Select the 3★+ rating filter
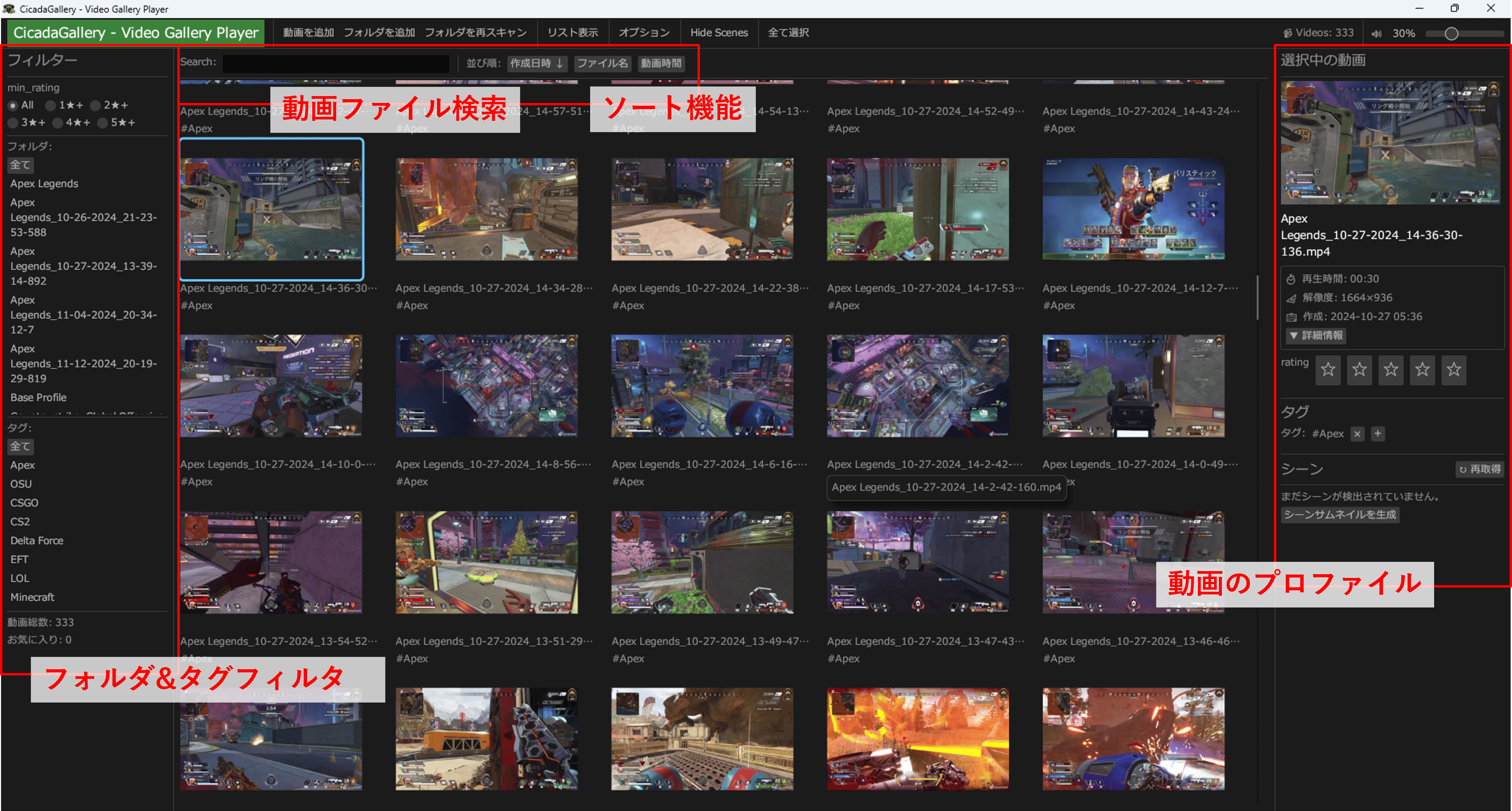Viewport: 1512px width, 811px height. click(x=13, y=123)
